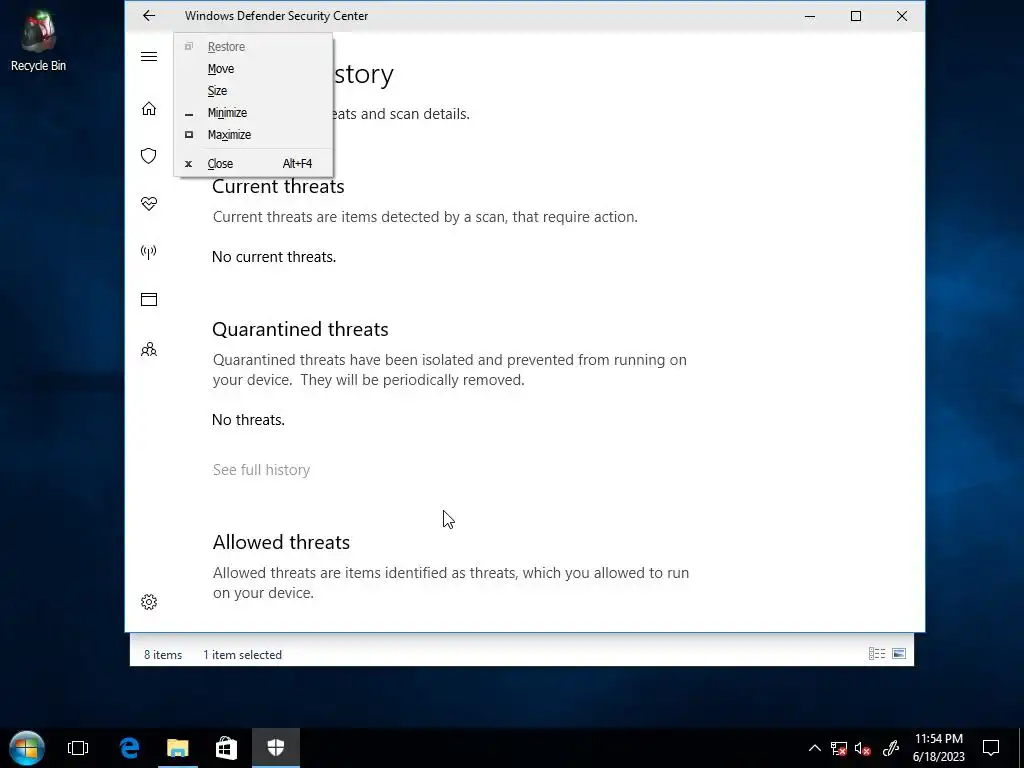This screenshot has height=768, width=1024.
Task: Open Device performance & health heart icon
Action: [149, 204]
